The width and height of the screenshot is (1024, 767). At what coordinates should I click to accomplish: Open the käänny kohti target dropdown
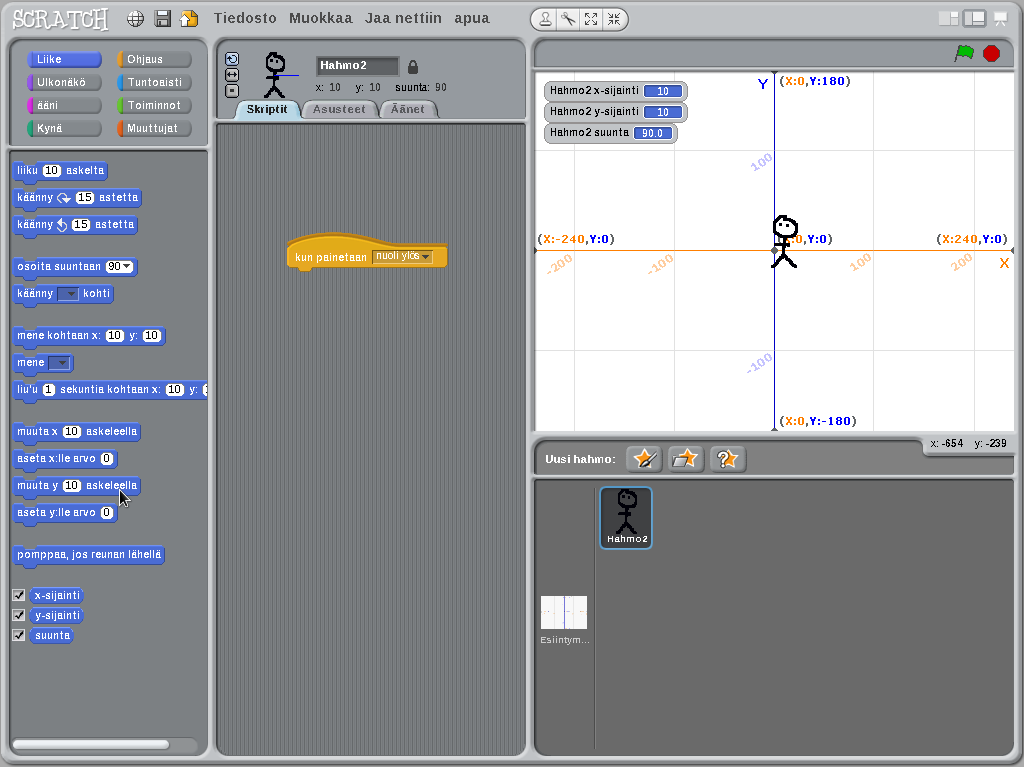[x=68, y=294]
